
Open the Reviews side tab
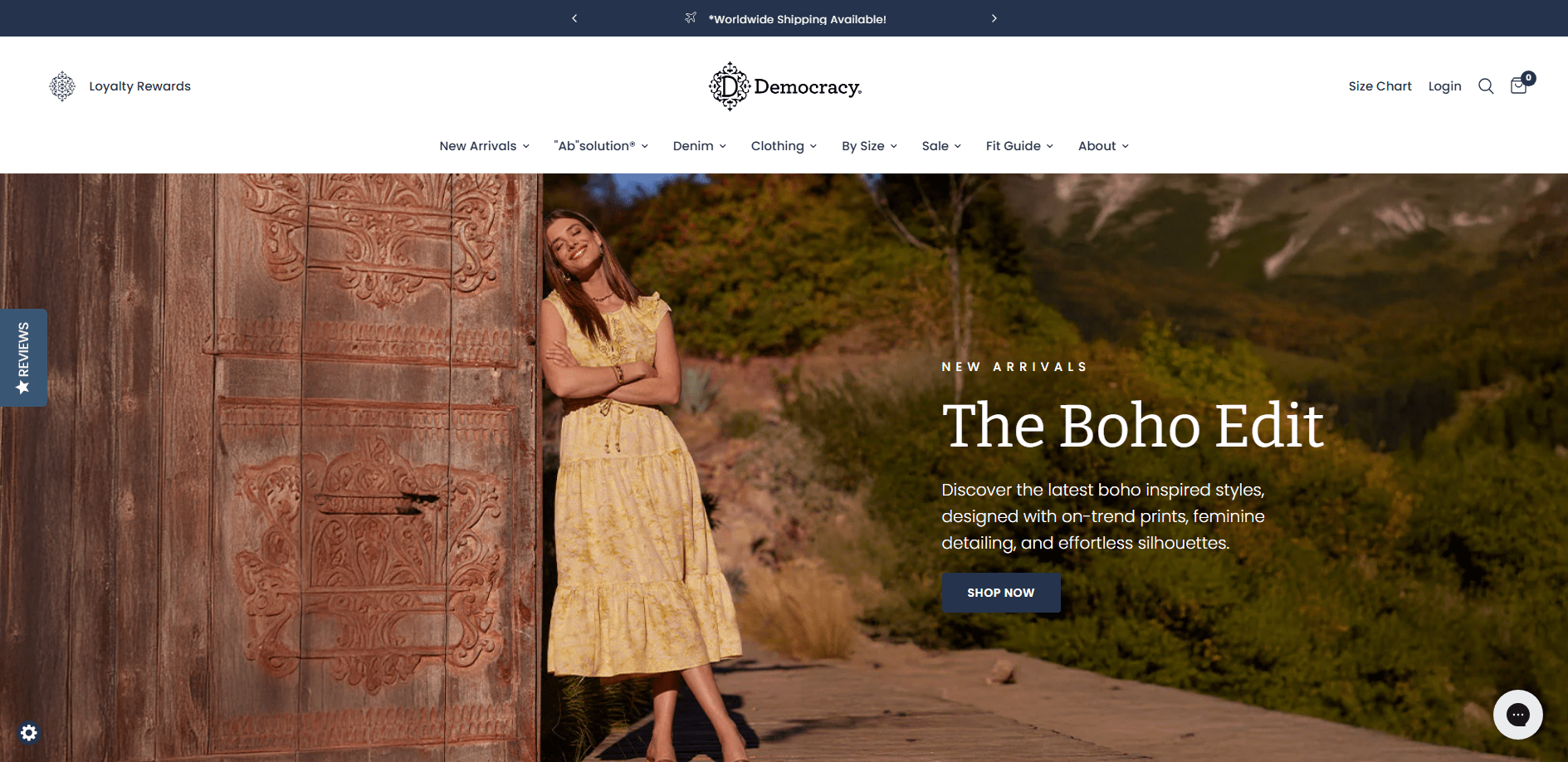[23, 358]
